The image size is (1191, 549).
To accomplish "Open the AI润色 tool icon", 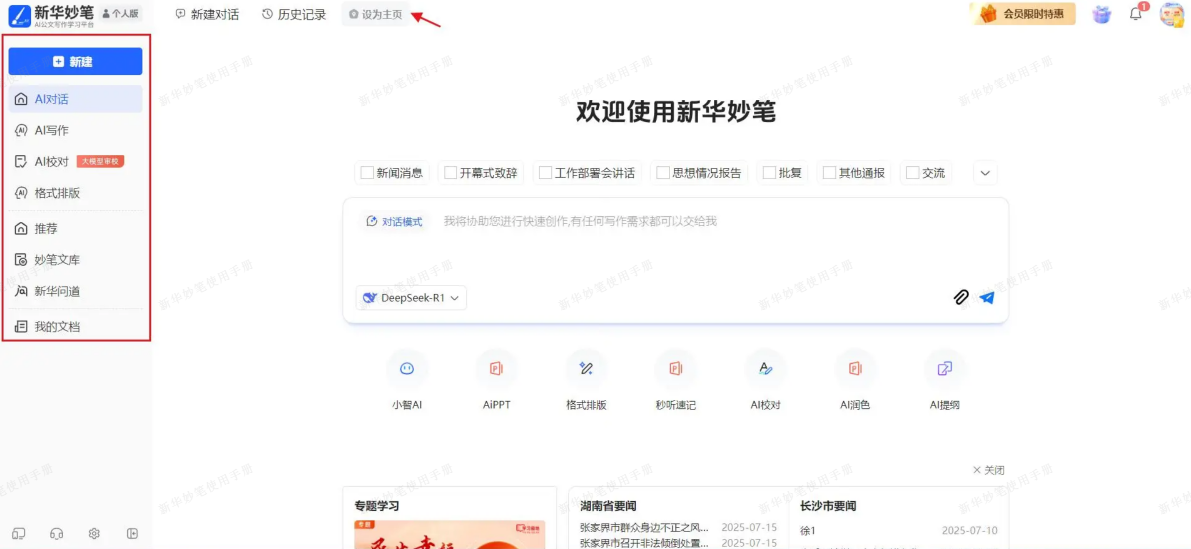I will pyautogui.click(x=855, y=369).
